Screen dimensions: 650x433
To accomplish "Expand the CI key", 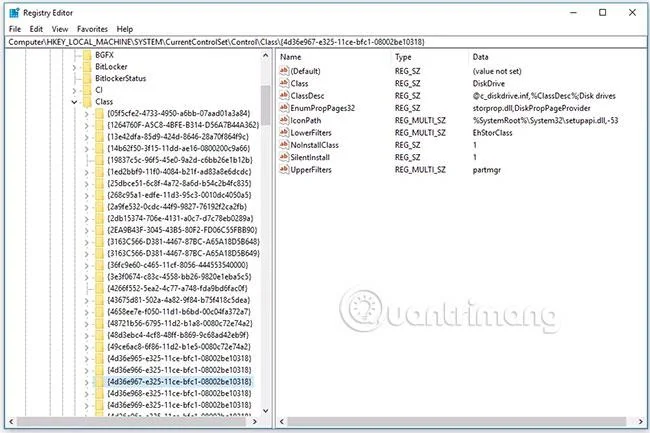I will pyautogui.click(x=74, y=90).
